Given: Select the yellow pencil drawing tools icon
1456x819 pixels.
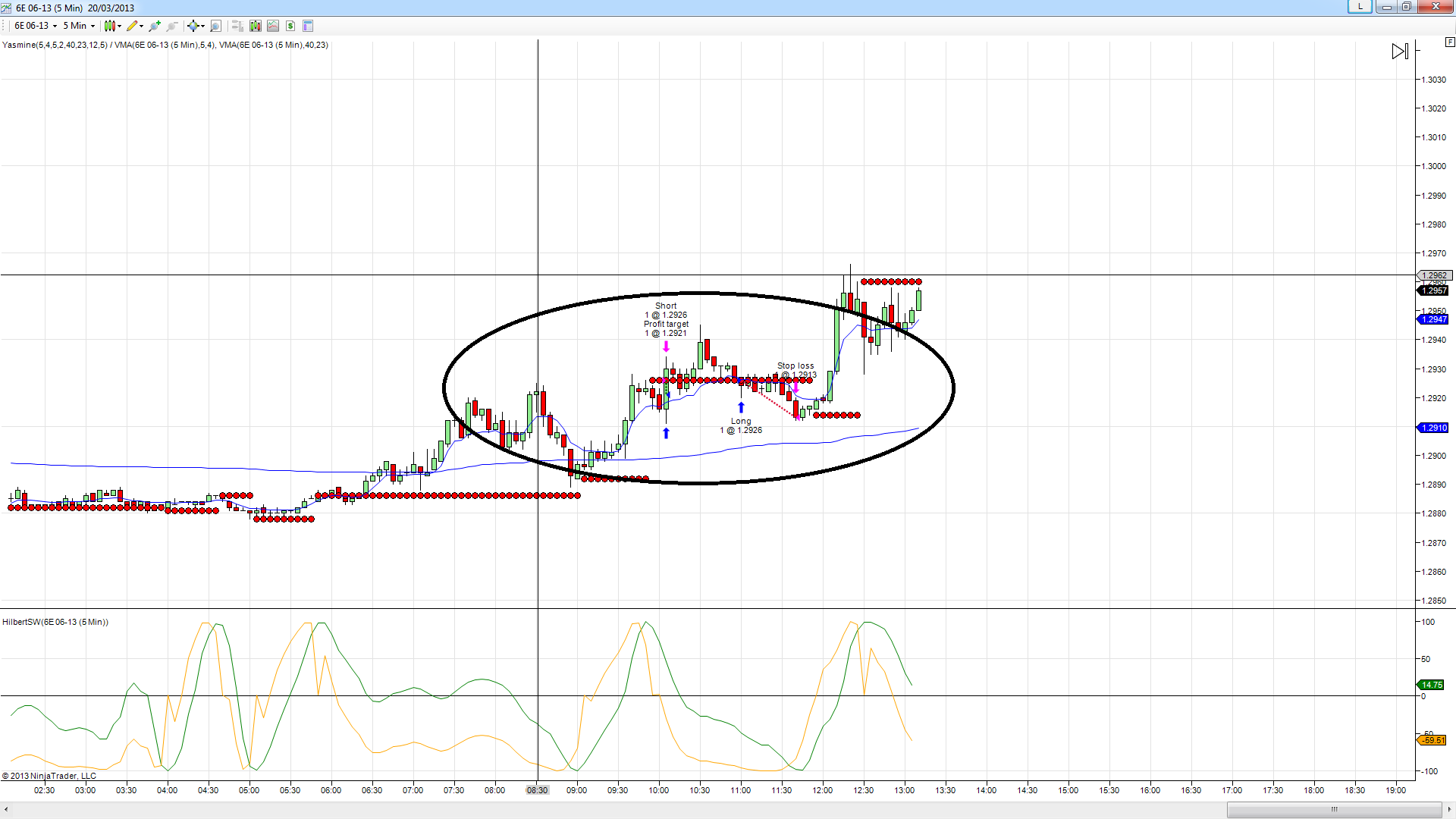Looking at the screenshot, I should click(133, 26).
